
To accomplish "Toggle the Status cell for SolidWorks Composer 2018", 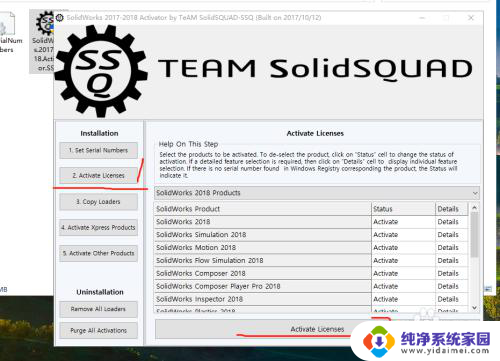I will click(x=403, y=273).
